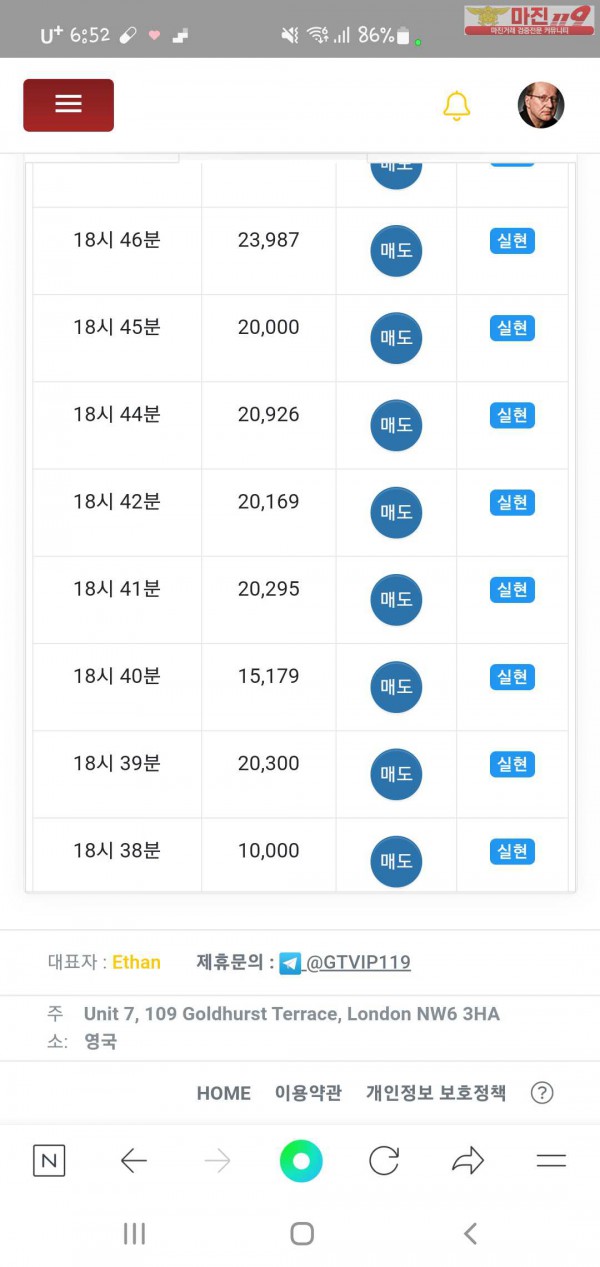
Task: Click the Telegram icon beside 제휴문의
Action: tap(290, 964)
